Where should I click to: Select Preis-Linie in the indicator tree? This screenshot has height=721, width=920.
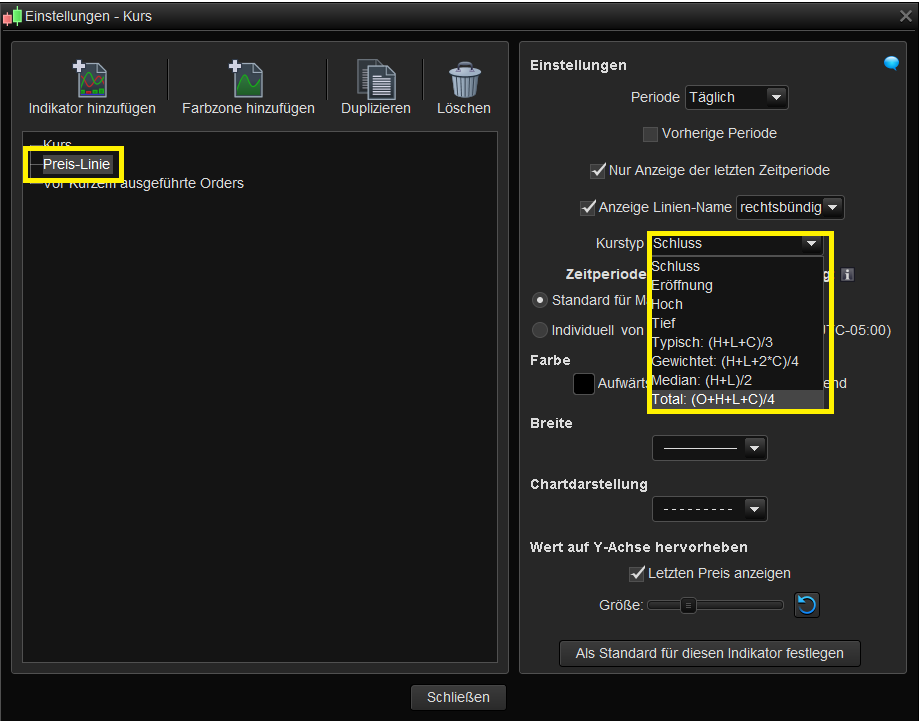click(76, 164)
